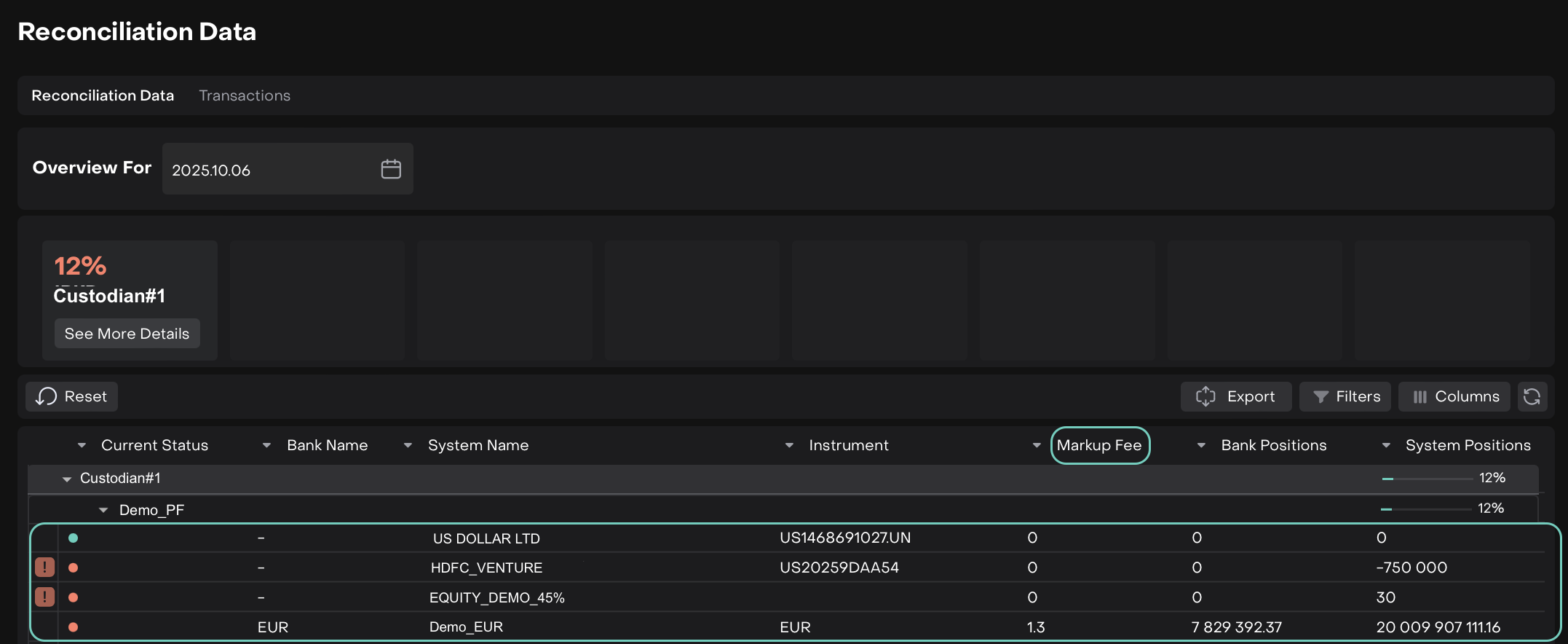Open the Current Status column menu arrow
Viewport: 1568px width, 644px height.
(82, 445)
